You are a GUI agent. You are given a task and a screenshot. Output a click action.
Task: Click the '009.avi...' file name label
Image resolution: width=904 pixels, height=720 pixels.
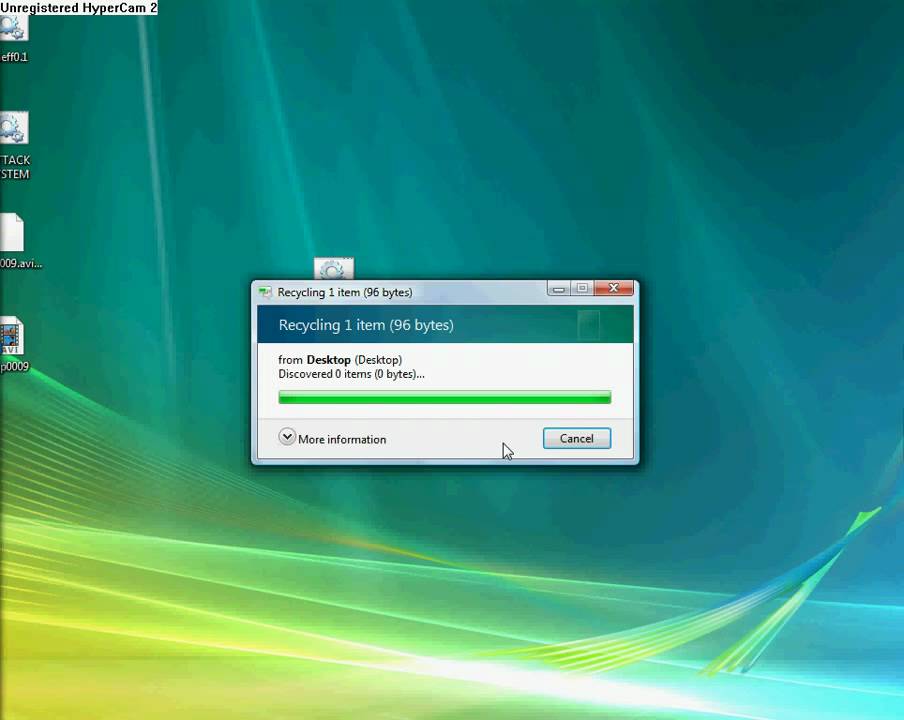click(x=21, y=263)
